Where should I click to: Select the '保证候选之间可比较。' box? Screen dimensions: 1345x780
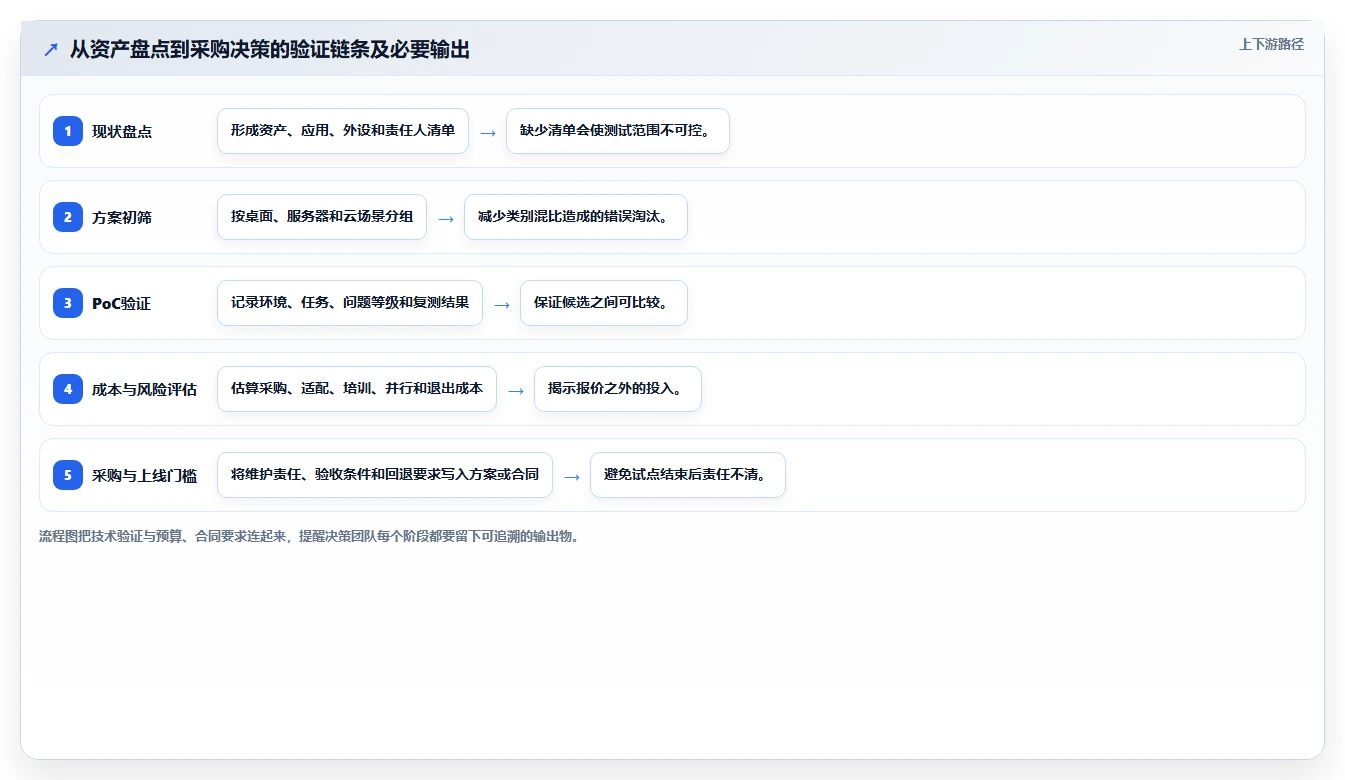coord(604,303)
